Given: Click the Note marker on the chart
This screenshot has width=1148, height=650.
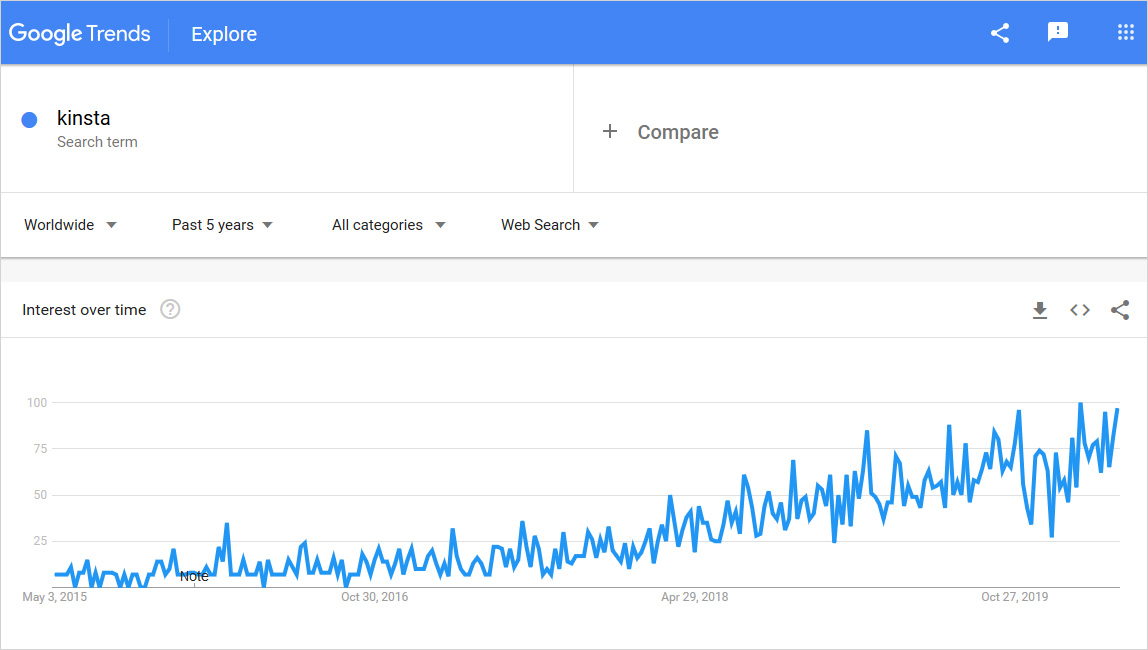Looking at the screenshot, I should click(194, 576).
